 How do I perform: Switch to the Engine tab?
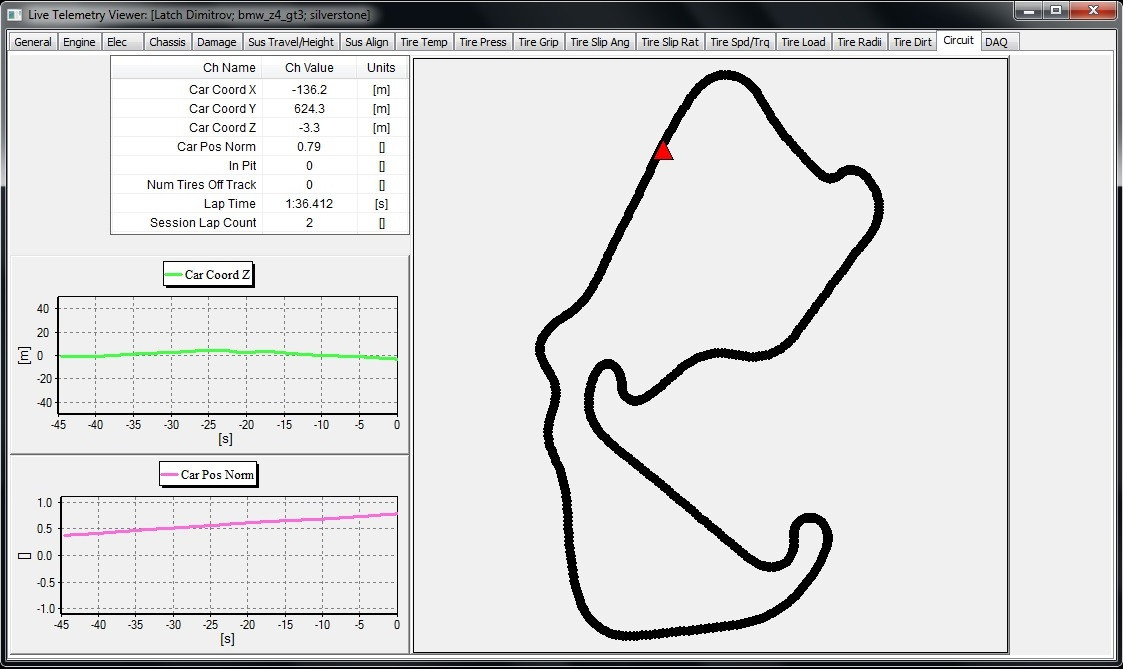coord(79,41)
